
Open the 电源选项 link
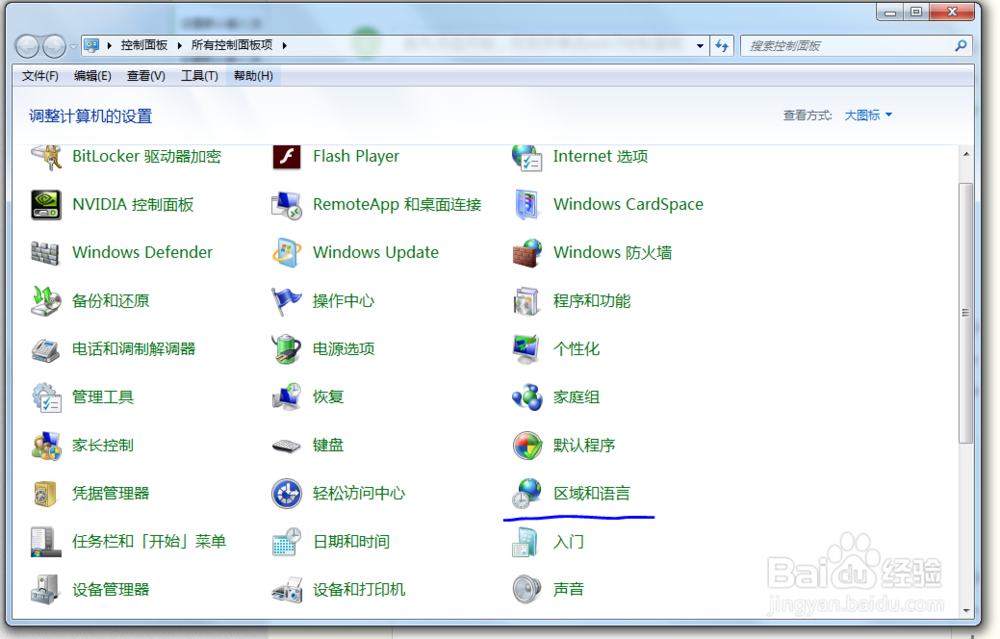[x=343, y=349]
